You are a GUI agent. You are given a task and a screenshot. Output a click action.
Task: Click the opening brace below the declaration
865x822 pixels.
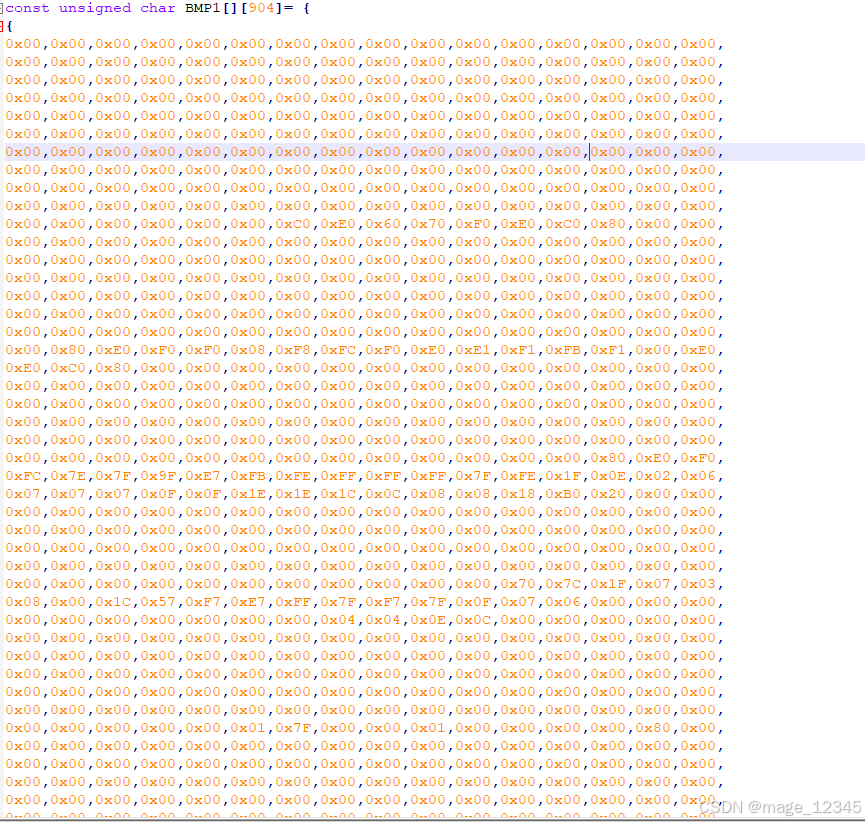click(x=12, y=24)
